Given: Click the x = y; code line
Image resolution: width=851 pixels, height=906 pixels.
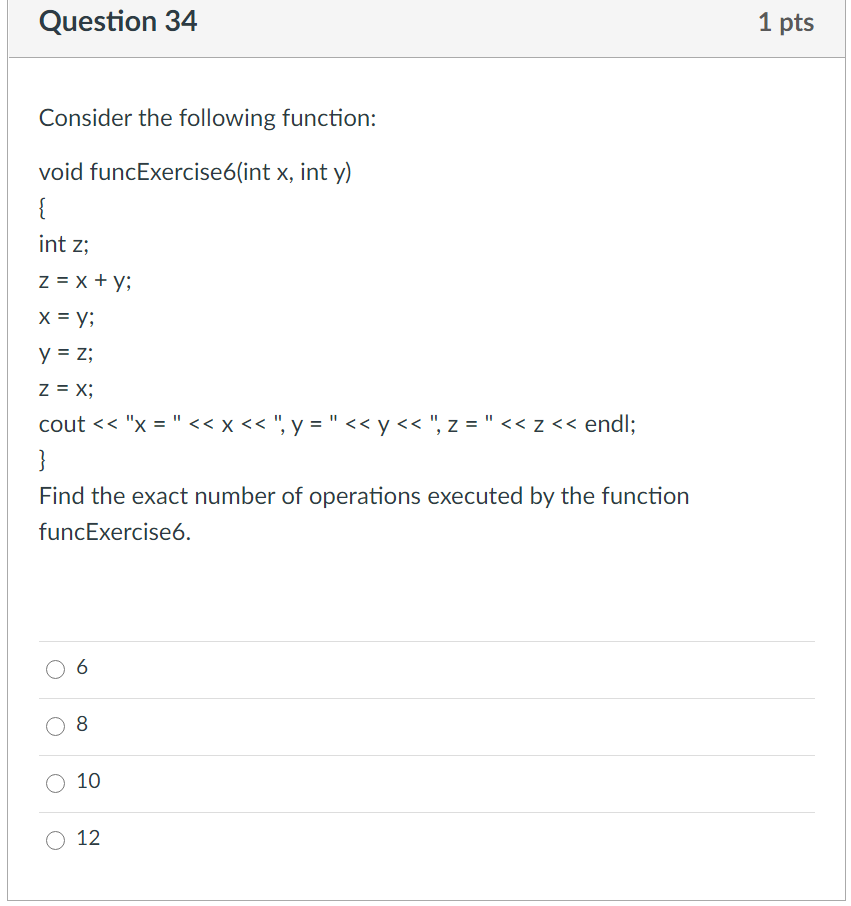Looking at the screenshot, I should [66, 316].
